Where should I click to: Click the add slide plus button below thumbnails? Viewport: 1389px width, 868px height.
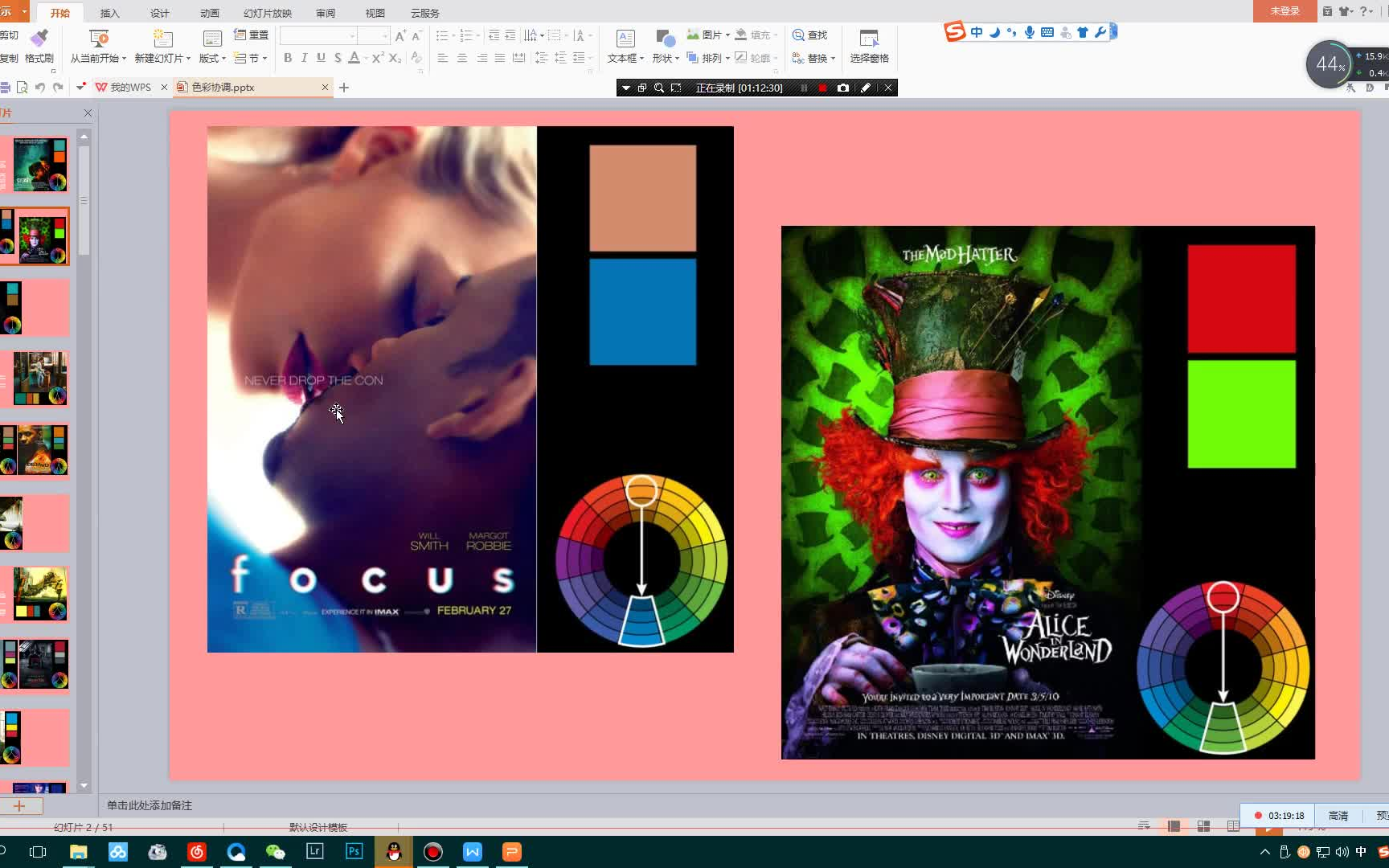20,805
